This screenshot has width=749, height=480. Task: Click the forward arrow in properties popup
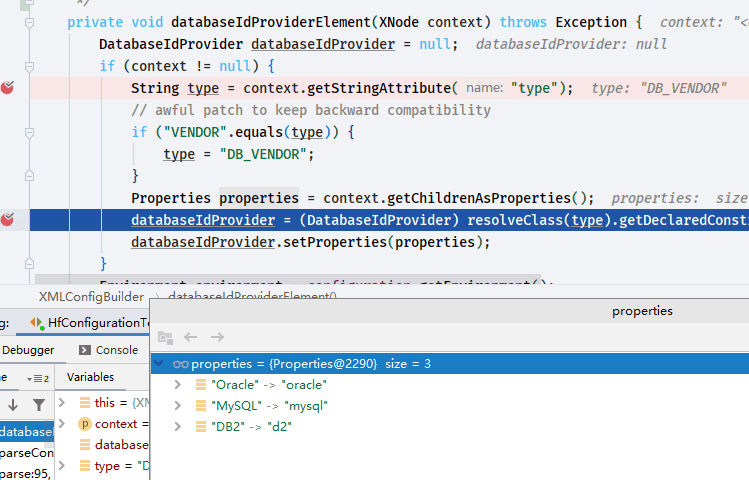(217, 337)
